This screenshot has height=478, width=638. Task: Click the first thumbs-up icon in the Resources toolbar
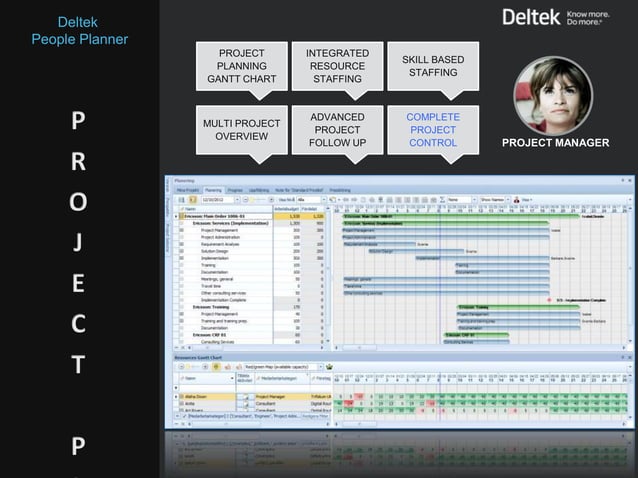[x=227, y=367]
